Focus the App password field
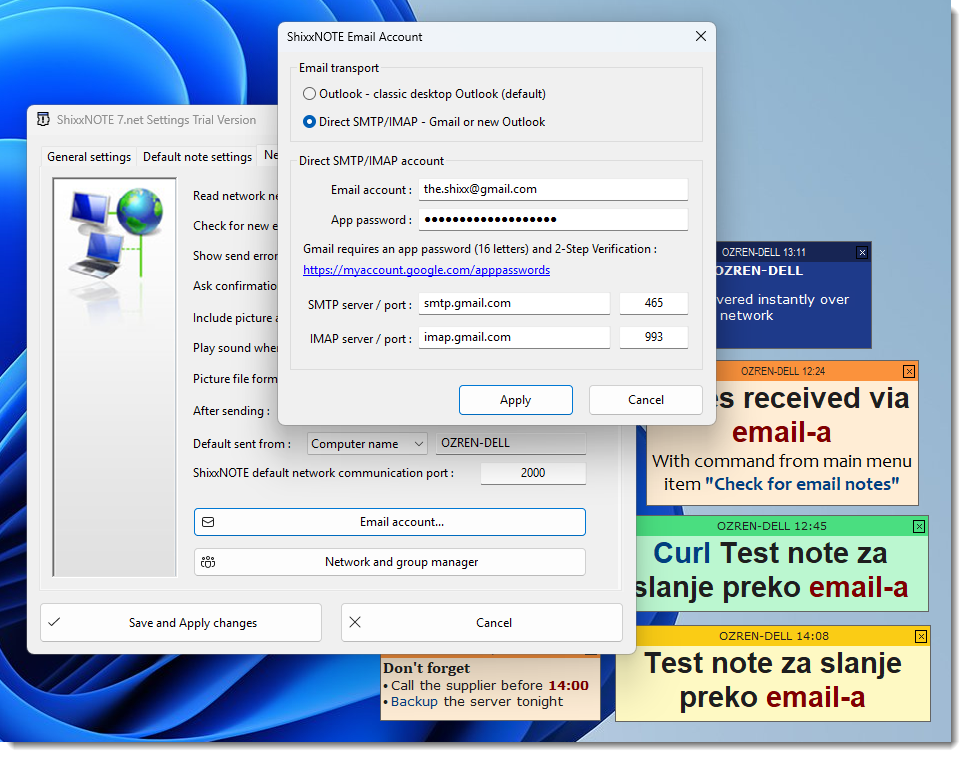966x757 pixels. [553, 220]
